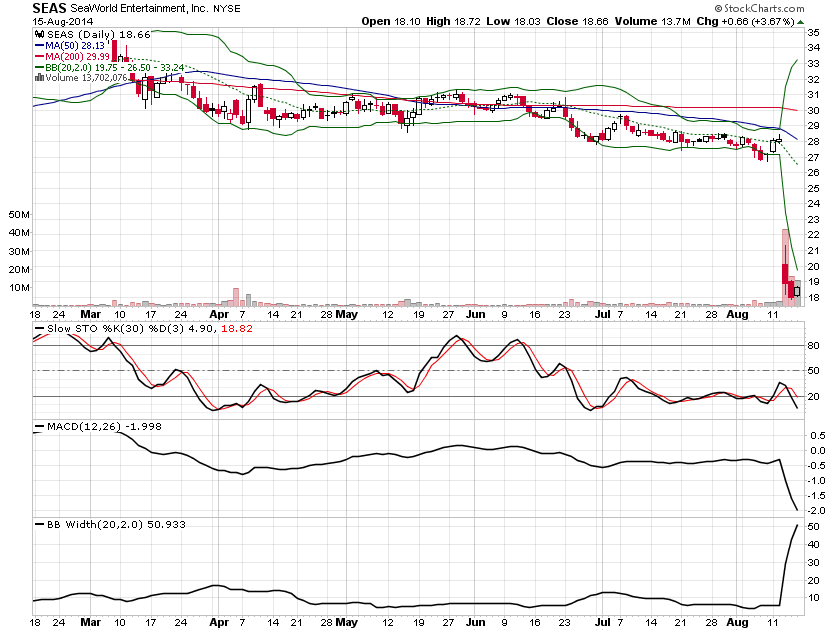Click the Aug label on price chart axis

coord(737,314)
